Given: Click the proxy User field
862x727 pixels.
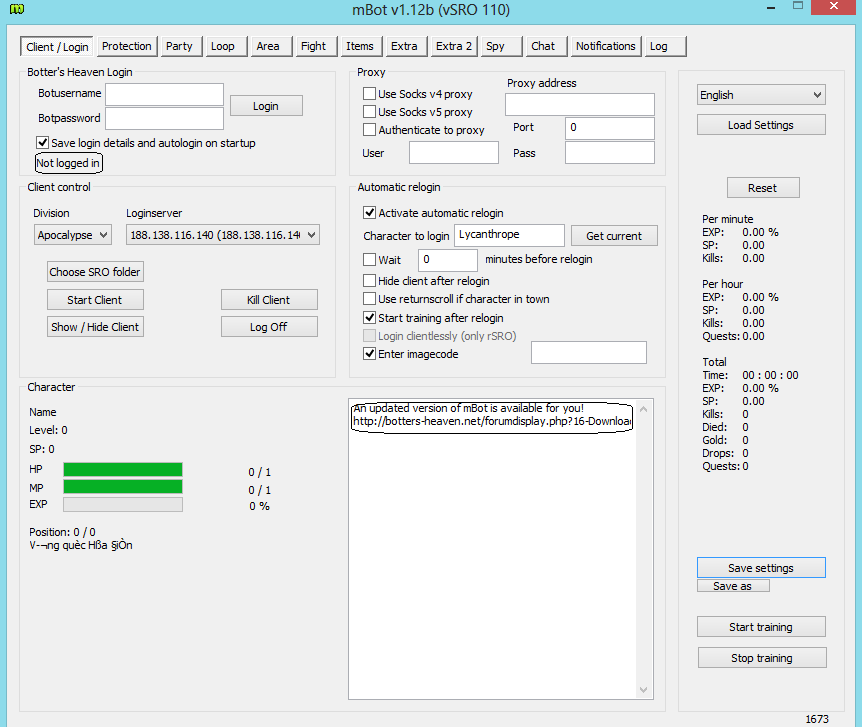Looking at the screenshot, I should [454, 152].
